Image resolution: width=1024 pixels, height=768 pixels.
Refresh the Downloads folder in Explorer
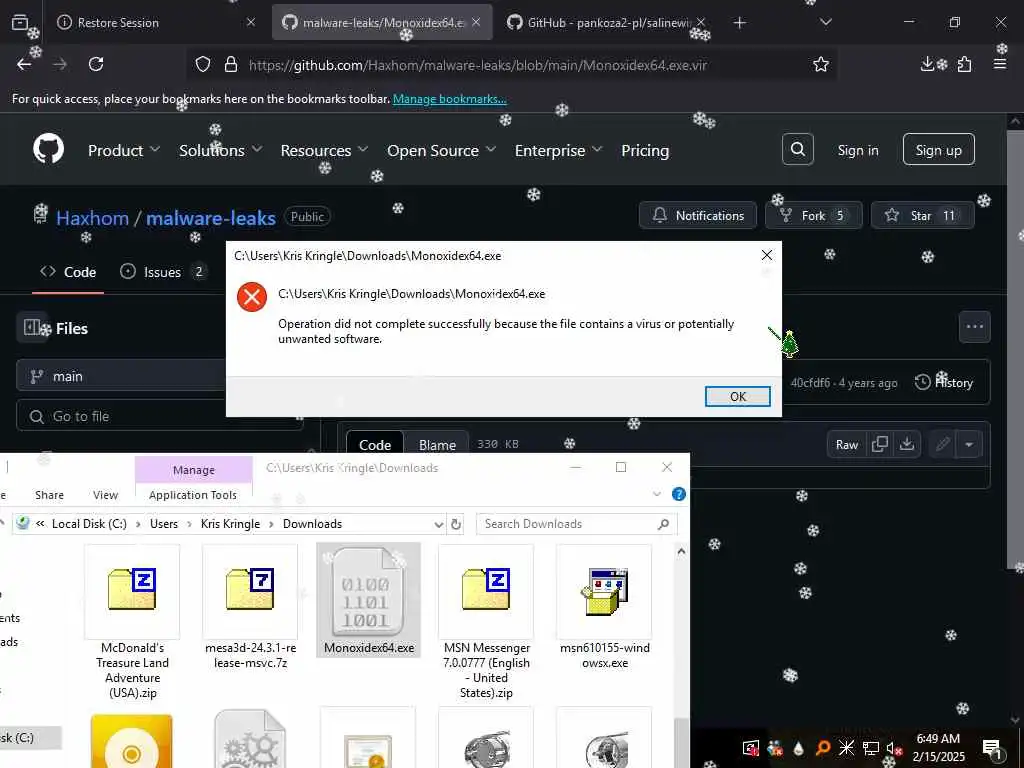[x=456, y=524]
